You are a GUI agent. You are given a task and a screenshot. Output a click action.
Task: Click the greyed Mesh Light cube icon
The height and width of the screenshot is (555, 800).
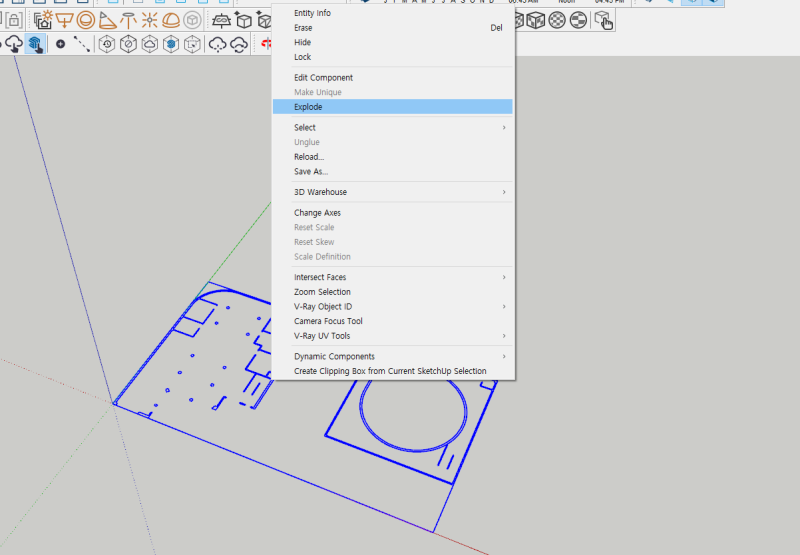tap(192, 20)
